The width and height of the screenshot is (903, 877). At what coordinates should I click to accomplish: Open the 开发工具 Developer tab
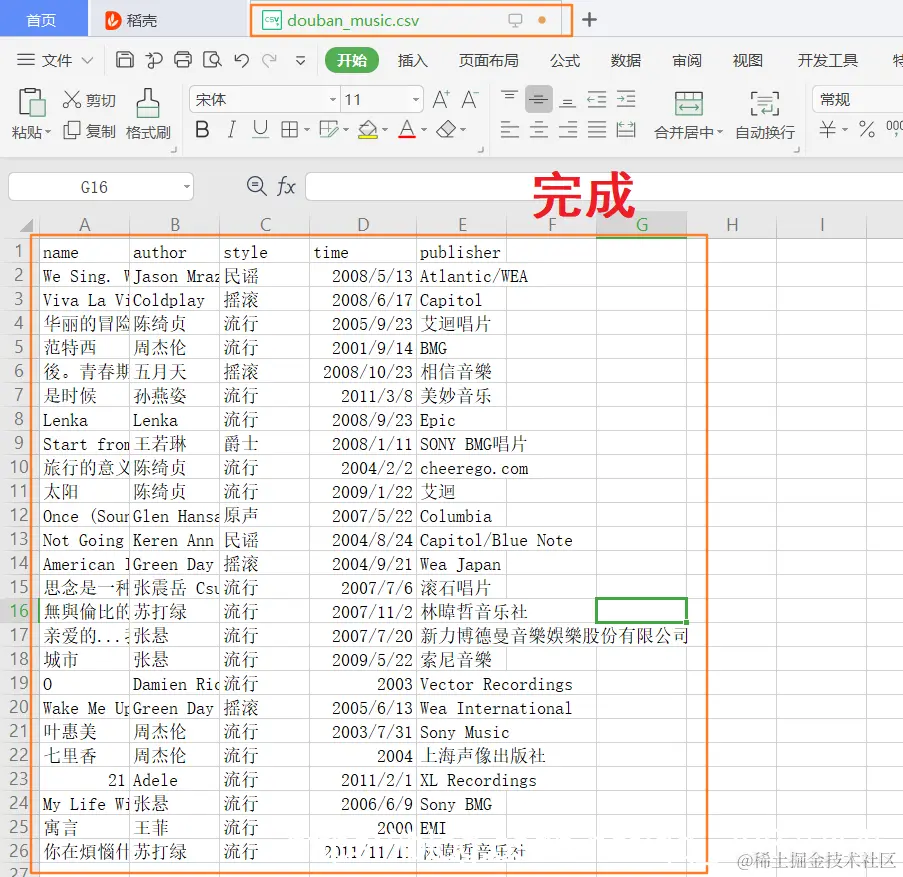pyautogui.click(x=828, y=60)
